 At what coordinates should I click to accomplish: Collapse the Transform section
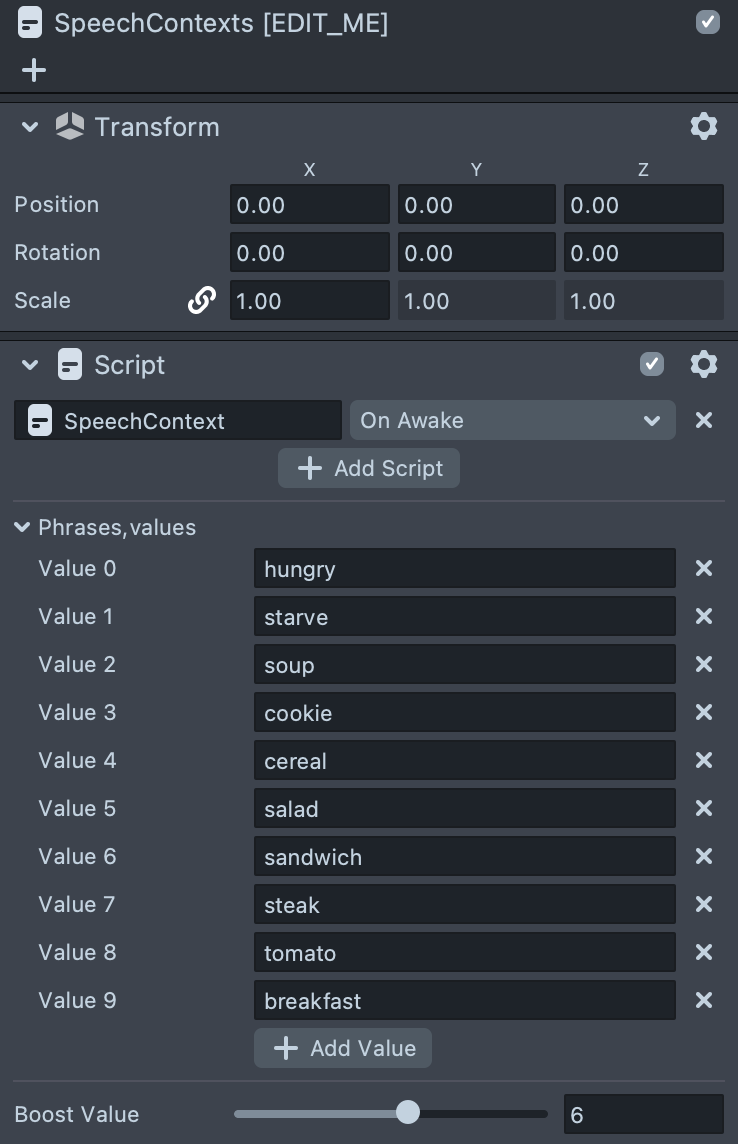(x=30, y=127)
